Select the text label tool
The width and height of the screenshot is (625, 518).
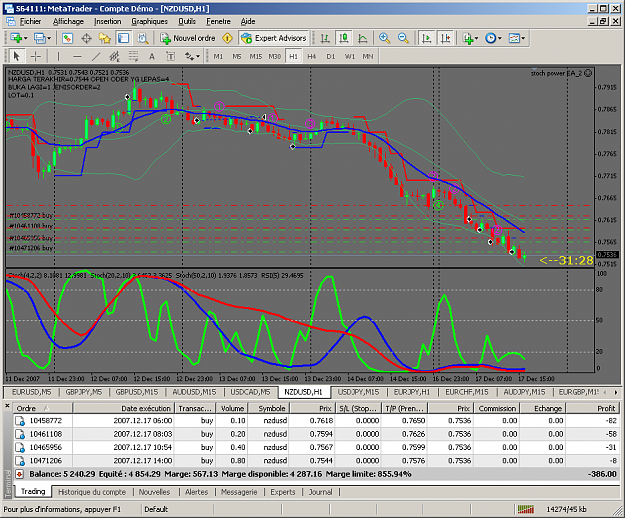pyautogui.click(x=171, y=56)
